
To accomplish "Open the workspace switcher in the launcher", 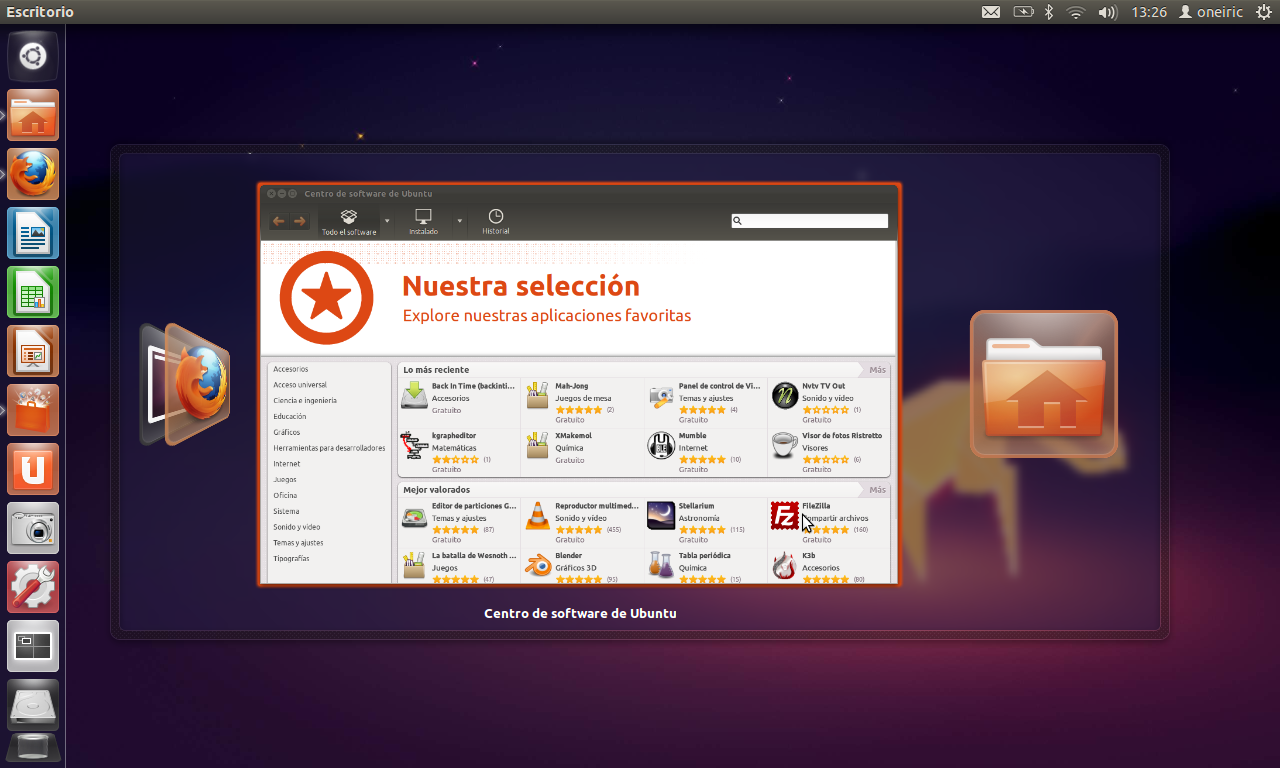I will 33,646.
